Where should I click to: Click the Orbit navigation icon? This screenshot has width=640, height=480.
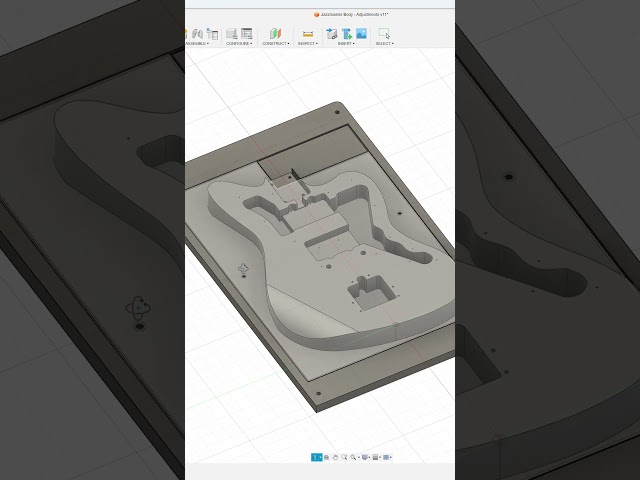pos(316,457)
